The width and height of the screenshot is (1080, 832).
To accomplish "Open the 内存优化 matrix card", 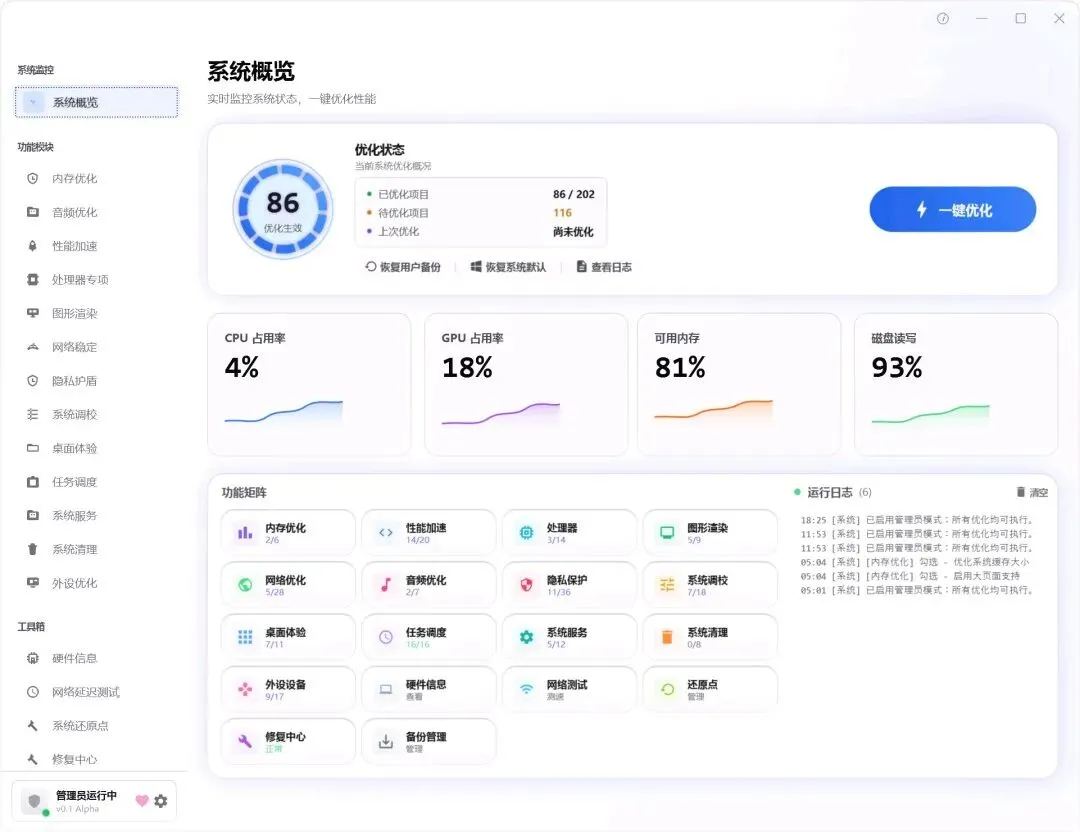I will tap(288, 532).
